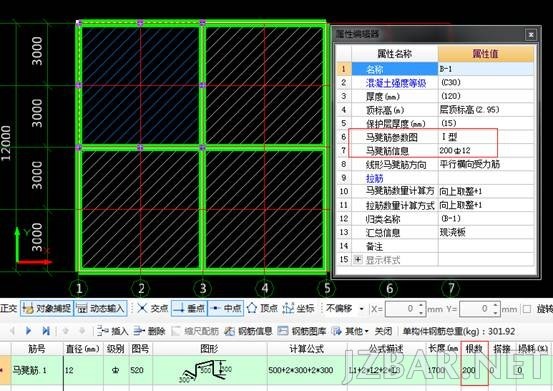This screenshot has width=553, height=391.
Task: Toggle 正交 orthogonal mode
Action: click(x=8, y=309)
